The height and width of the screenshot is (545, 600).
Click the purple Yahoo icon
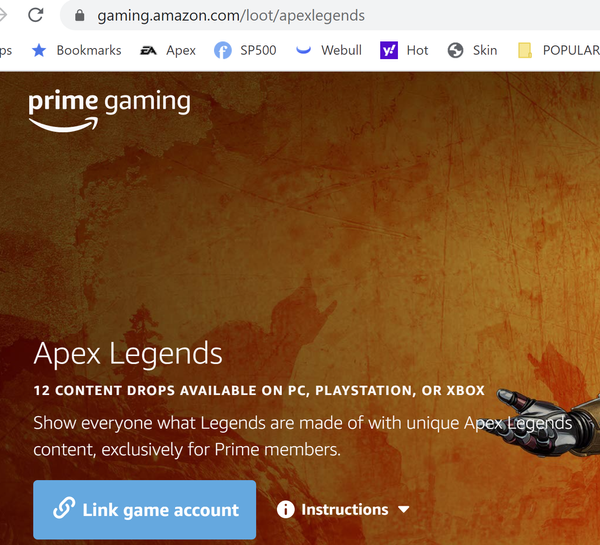click(x=389, y=50)
